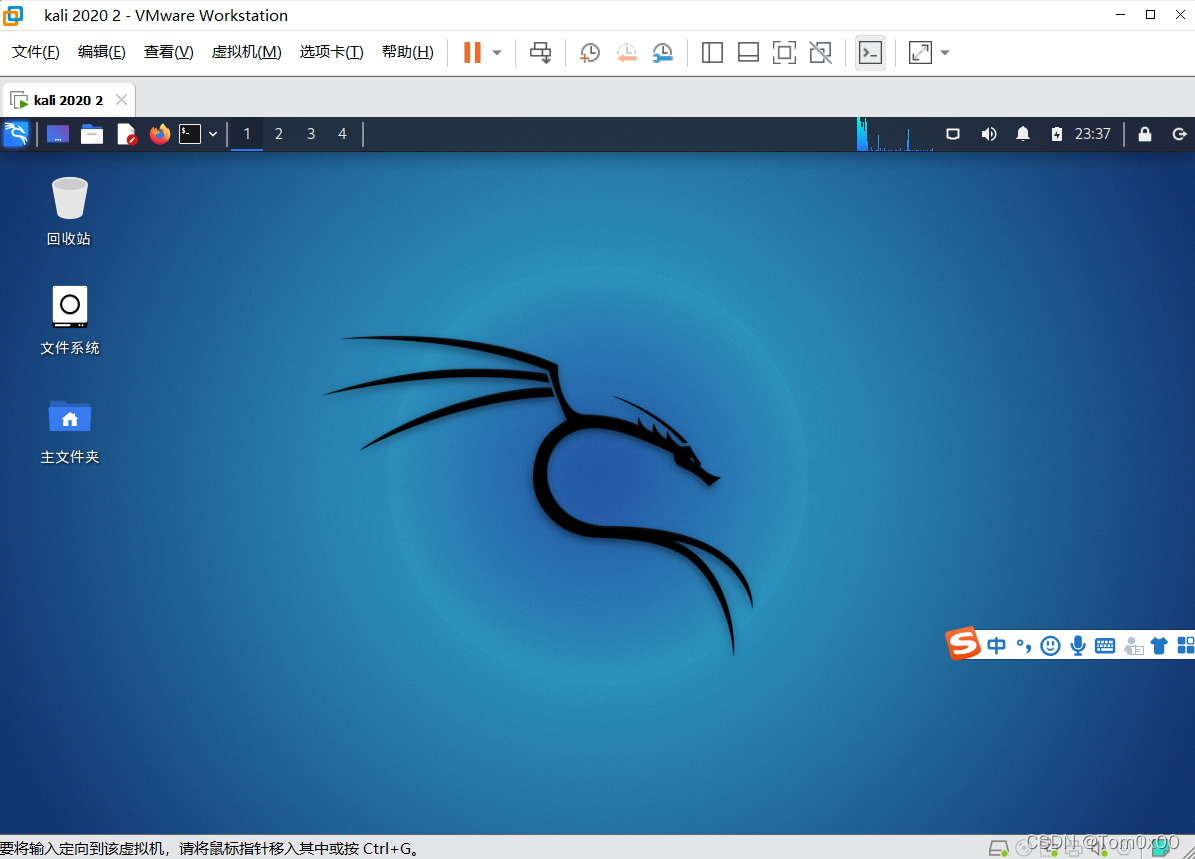Viewport: 1195px width, 859px height.
Task: Open the 文件(F) menu
Action: [x=36, y=52]
